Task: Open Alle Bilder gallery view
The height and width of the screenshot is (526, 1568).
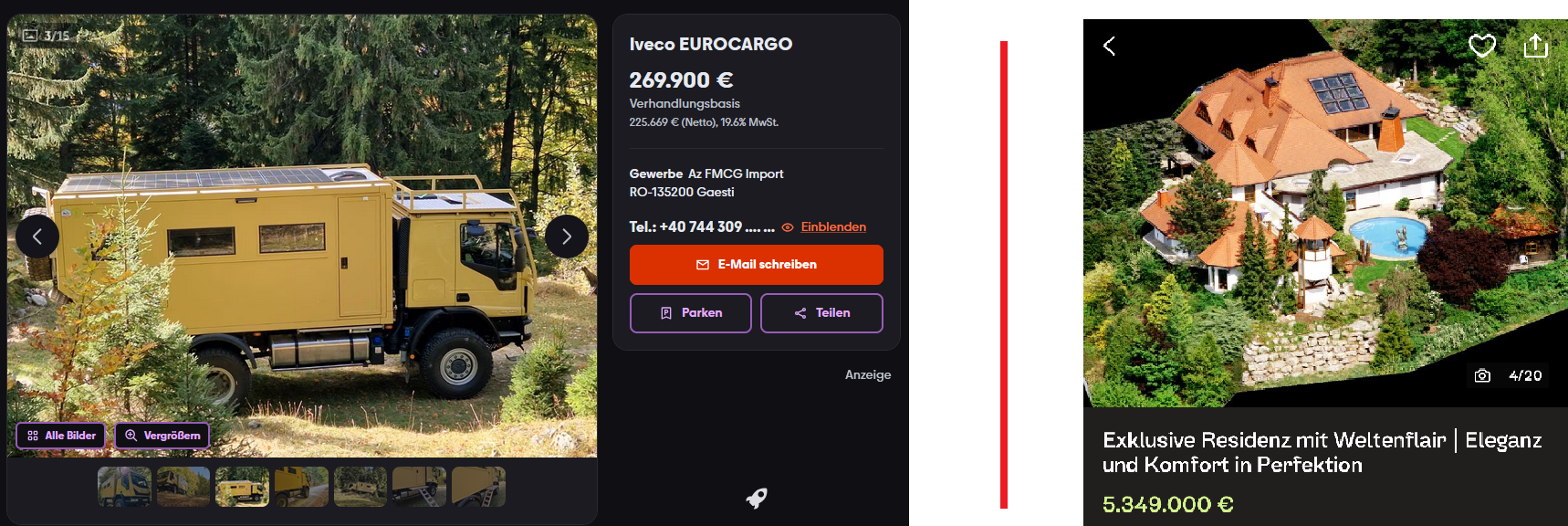Action: pos(61,436)
